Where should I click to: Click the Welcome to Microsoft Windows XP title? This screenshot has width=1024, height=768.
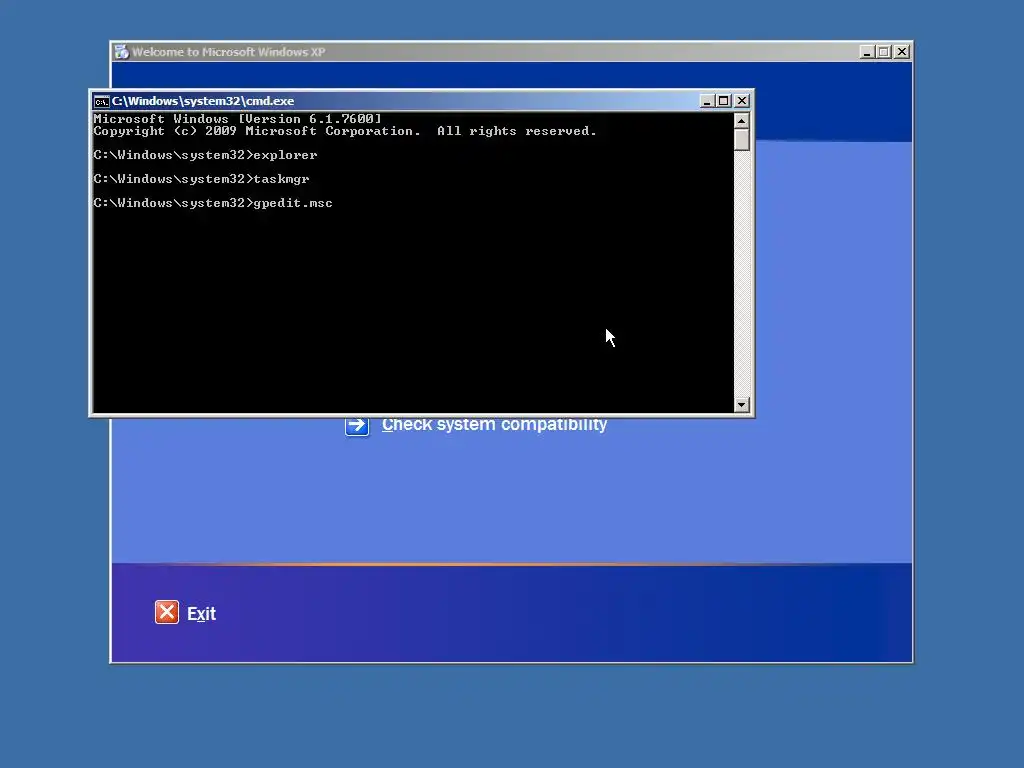point(229,52)
